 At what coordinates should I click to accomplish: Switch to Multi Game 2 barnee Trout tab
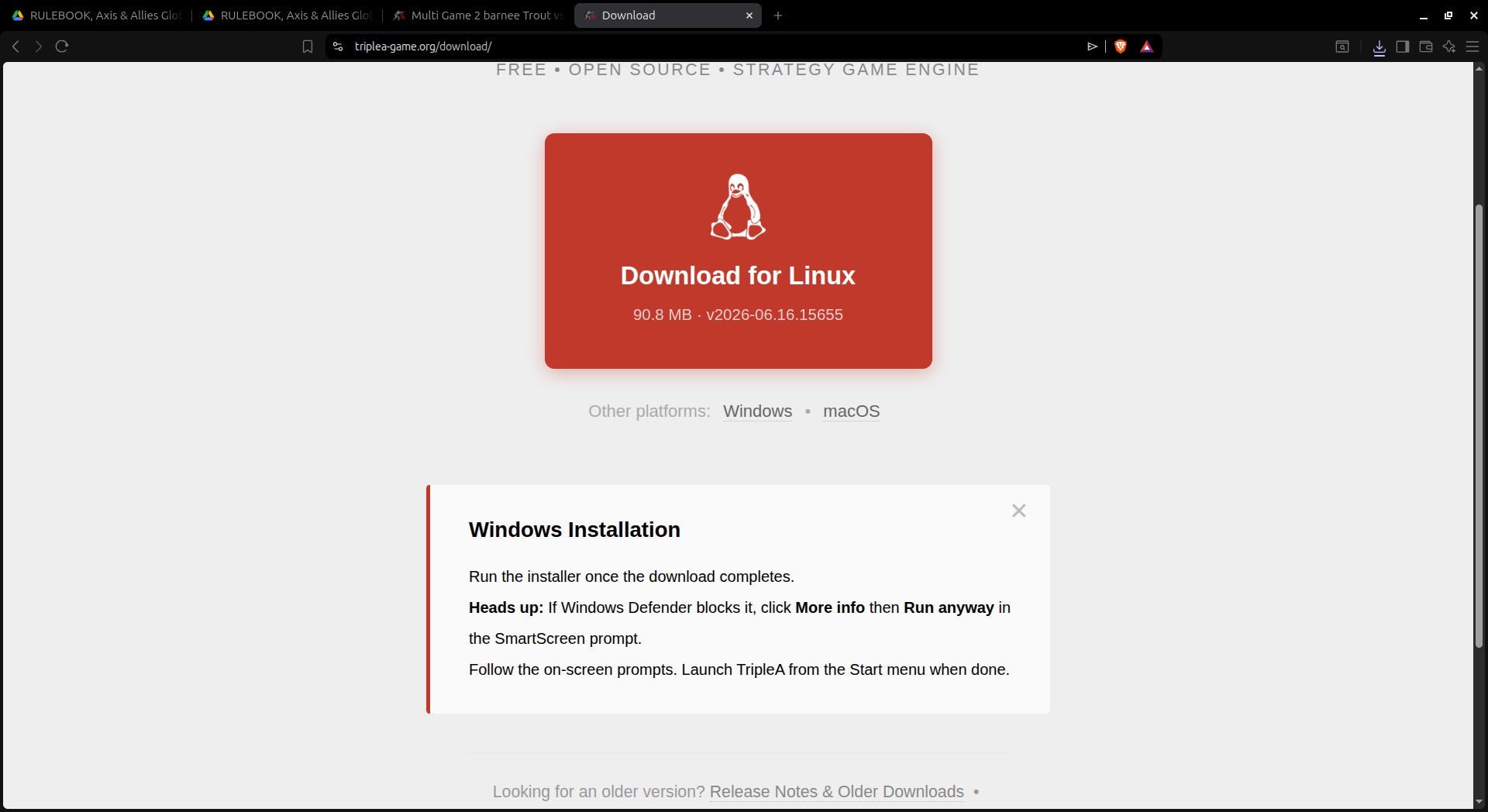tap(477, 15)
